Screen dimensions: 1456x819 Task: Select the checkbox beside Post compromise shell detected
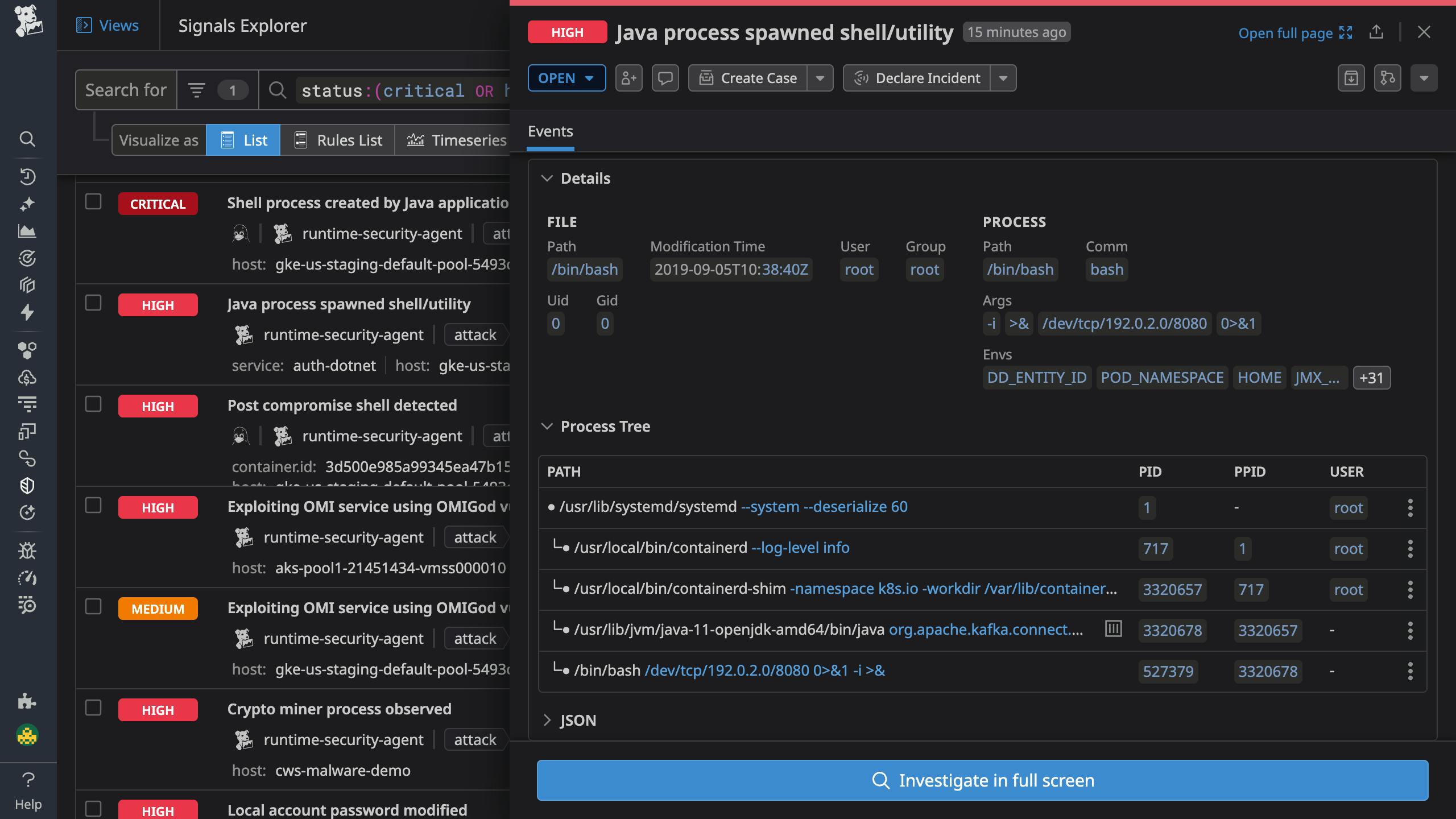(93, 404)
